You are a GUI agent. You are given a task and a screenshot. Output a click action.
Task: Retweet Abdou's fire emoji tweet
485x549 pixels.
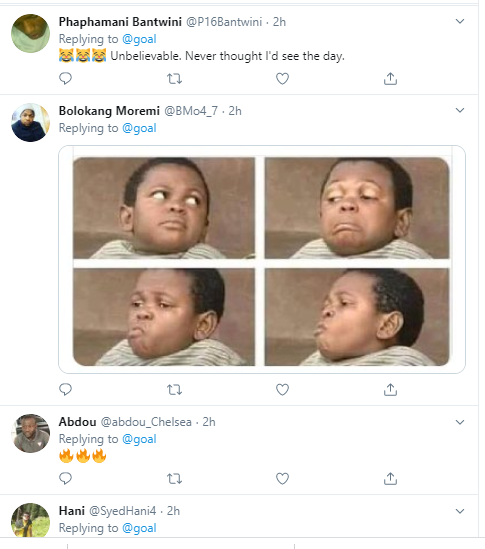pyautogui.click(x=174, y=478)
